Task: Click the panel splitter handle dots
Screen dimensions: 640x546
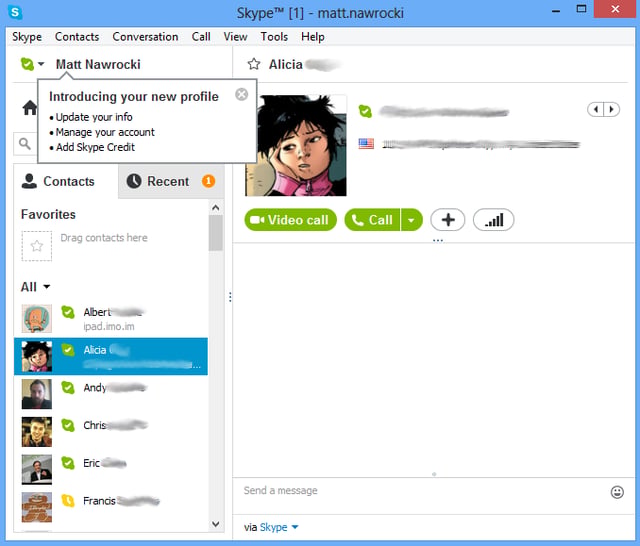Action: 230,297
